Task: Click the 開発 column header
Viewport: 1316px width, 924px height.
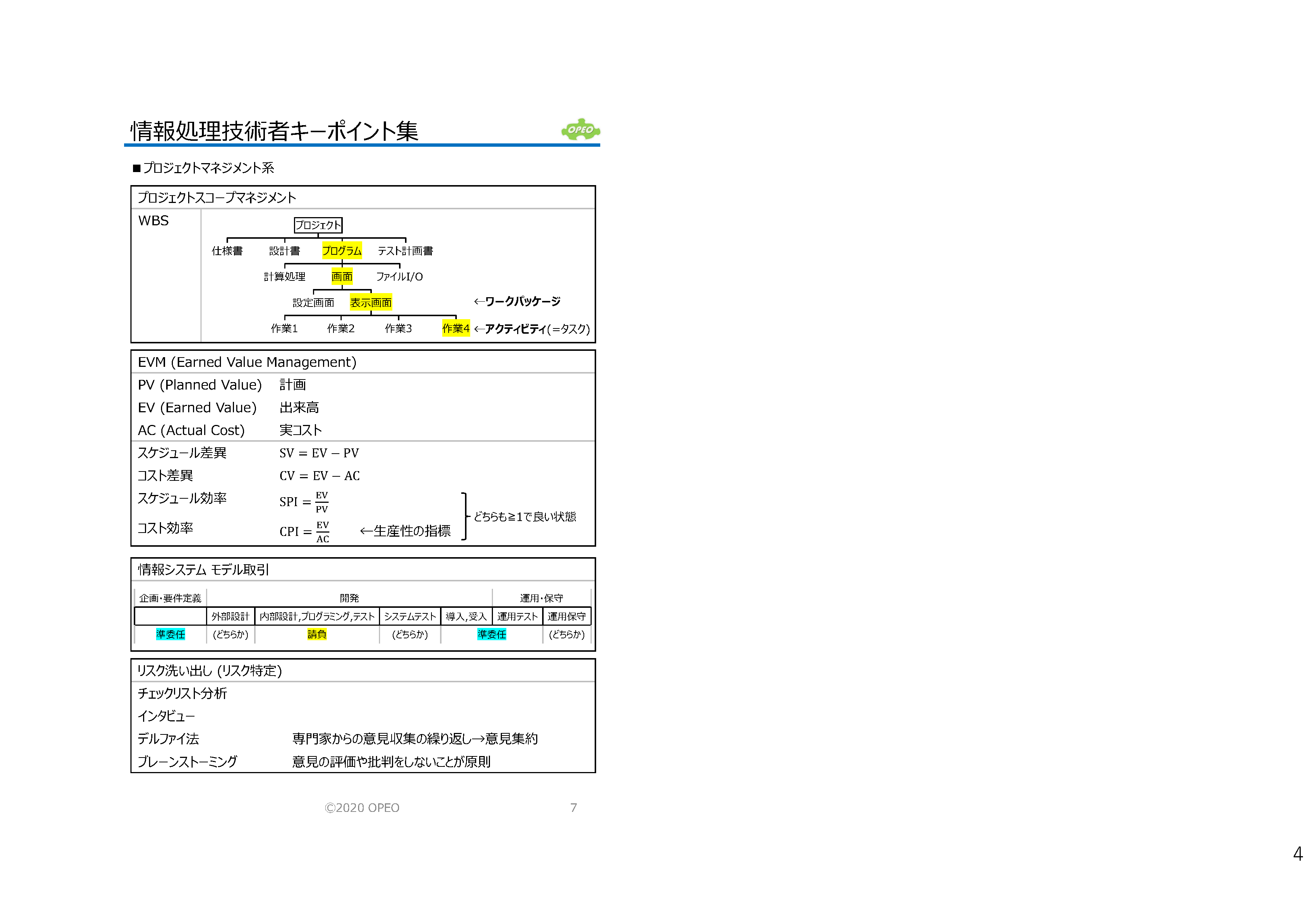Action: tap(349, 598)
